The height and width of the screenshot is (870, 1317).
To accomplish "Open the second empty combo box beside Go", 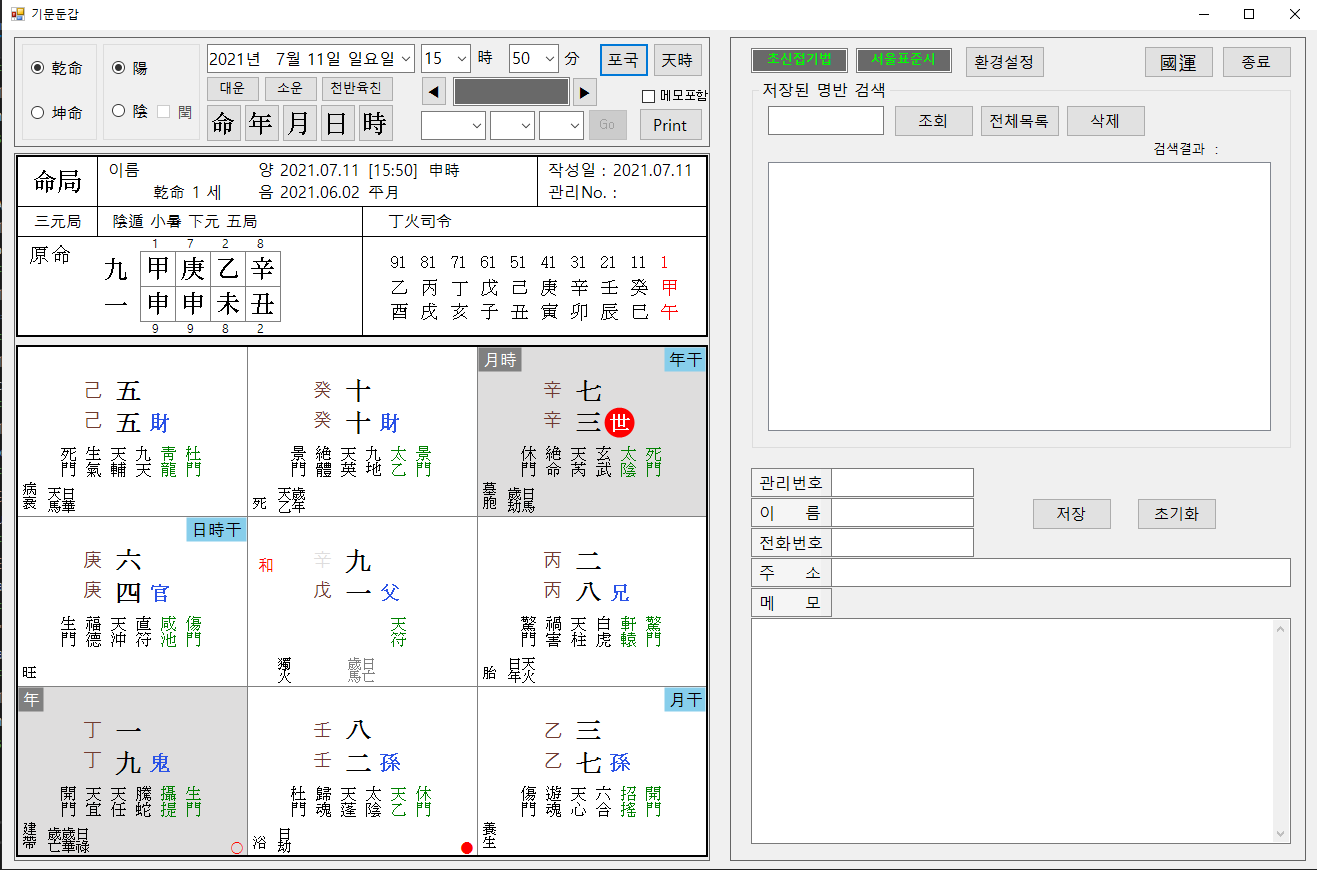I will point(512,125).
